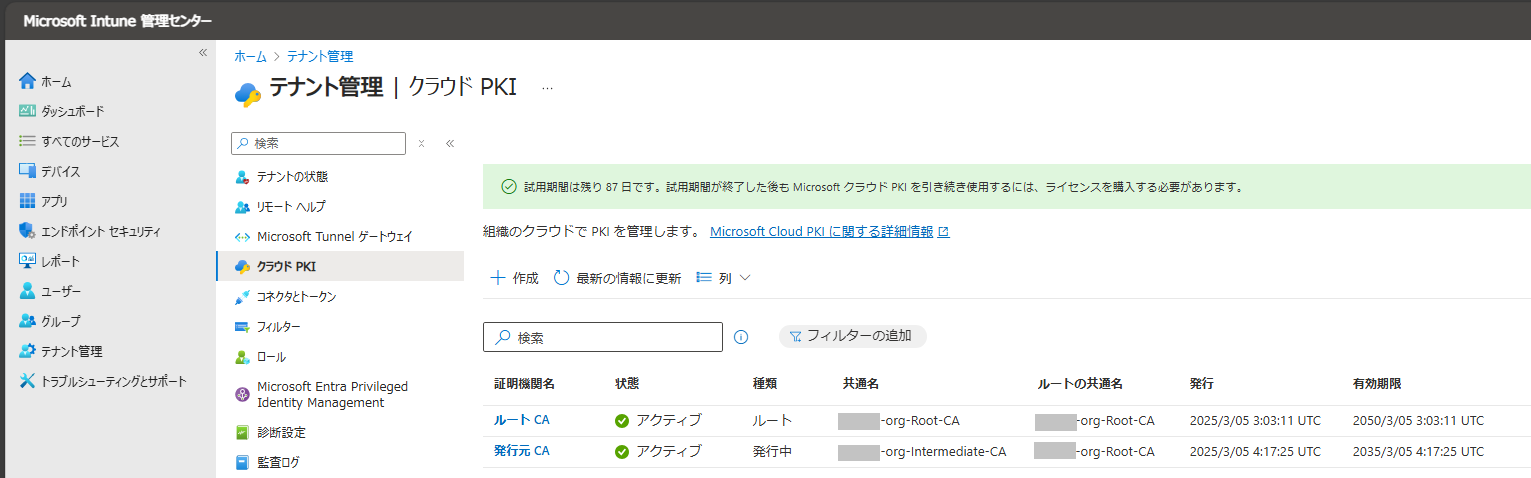The height and width of the screenshot is (478, 1531).
Task: Sort by 証明機関名 column header
Action: (524, 384)
